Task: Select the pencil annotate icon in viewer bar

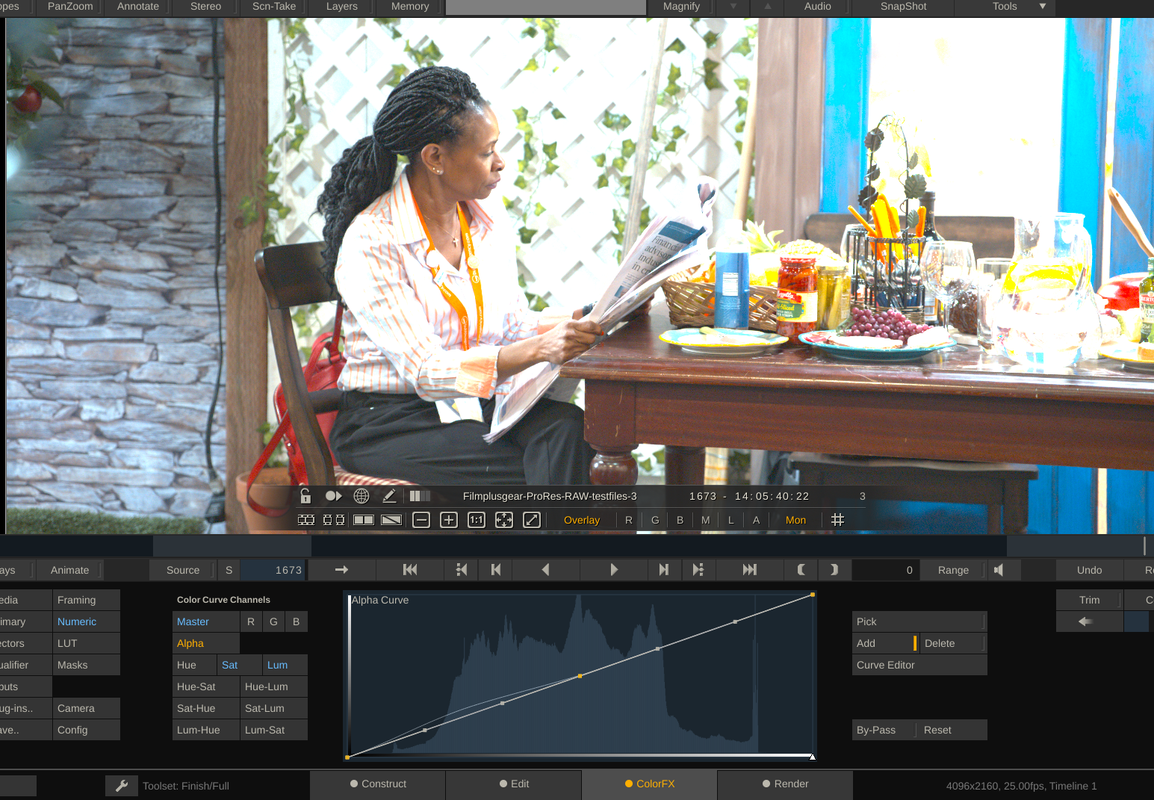Action: (389, 496)
